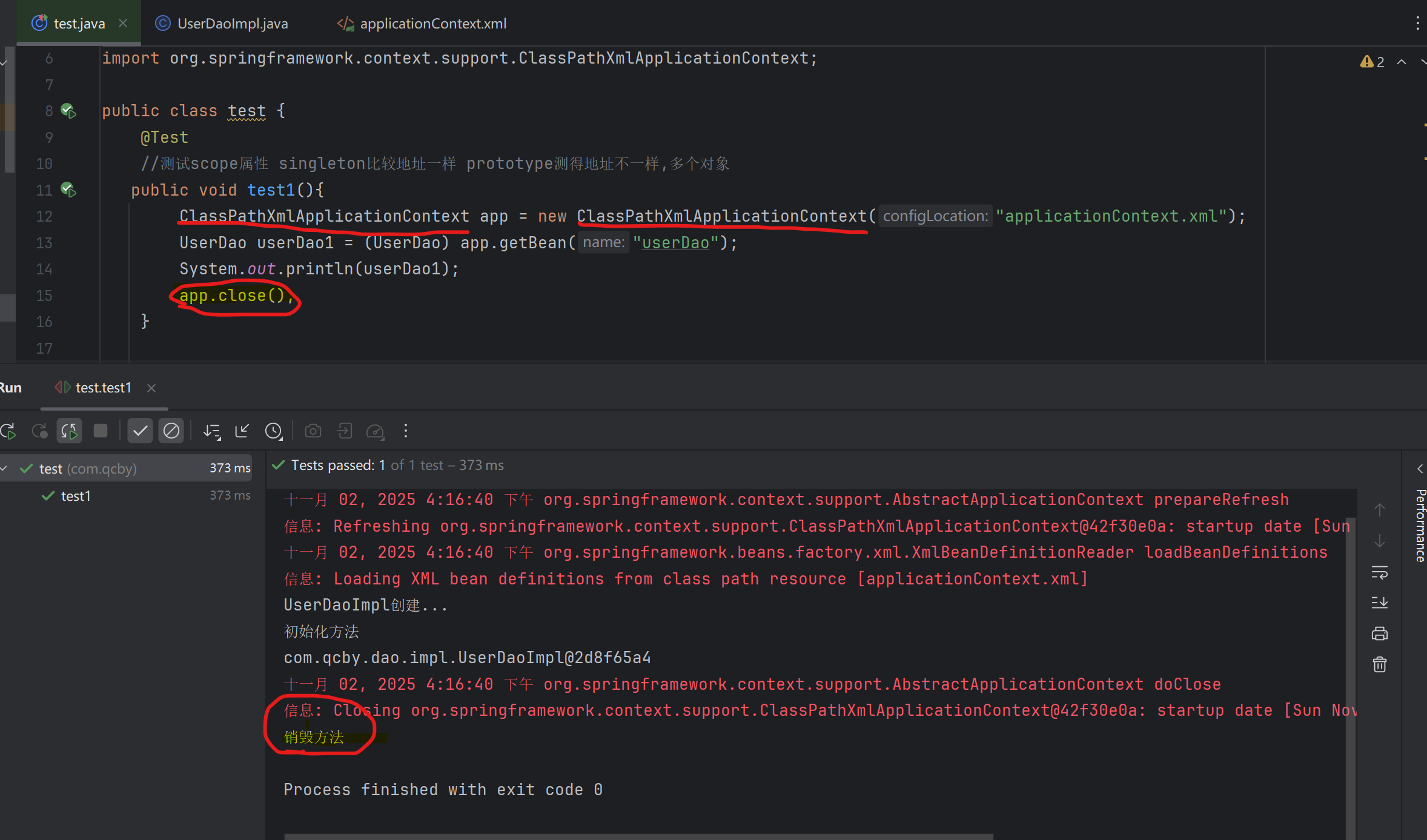This screenshot has height=840, width=1427.
Task: Open more run toolbar options
Action: pyautogui.click(x=406, y=431)
